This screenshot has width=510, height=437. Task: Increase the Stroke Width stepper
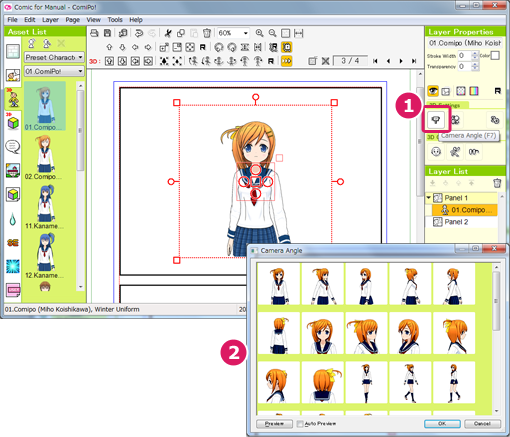pos(475,53)
